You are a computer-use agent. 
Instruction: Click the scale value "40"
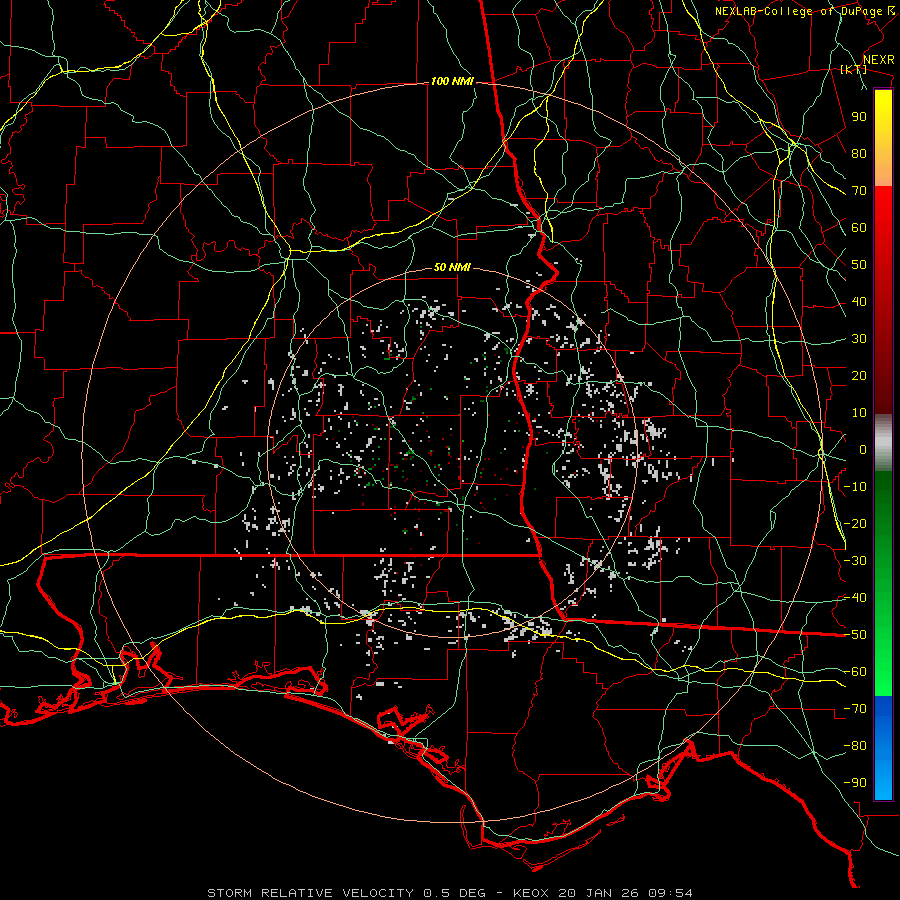[x=859, y=302]
